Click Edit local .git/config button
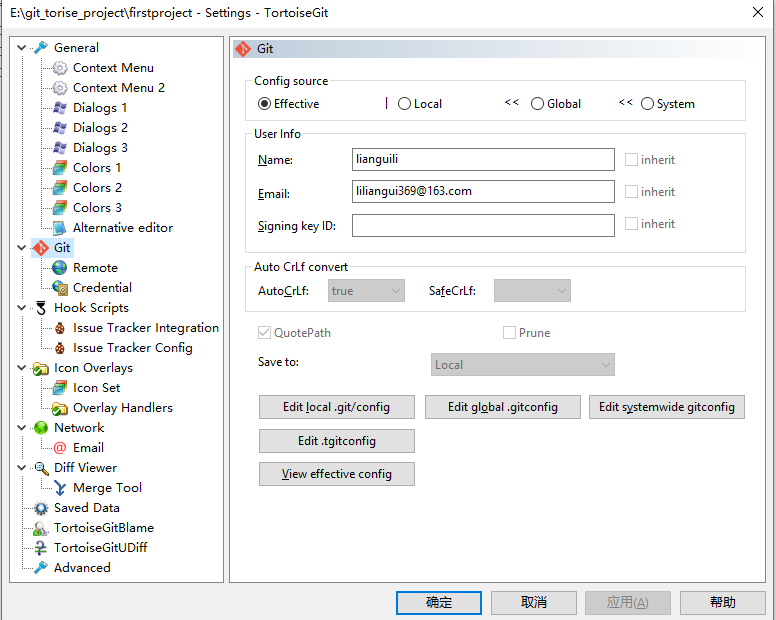 click(x=337, y=407)
